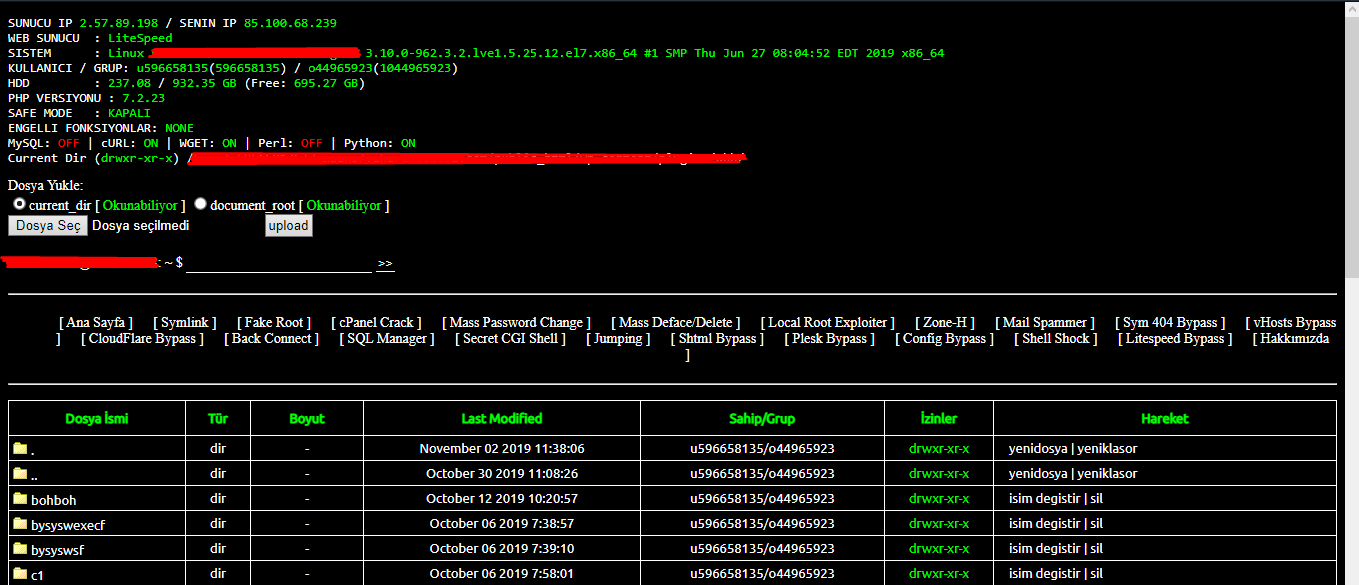Click the İzinler column header
Screen dimensions: 1359x585
[939, 418]
